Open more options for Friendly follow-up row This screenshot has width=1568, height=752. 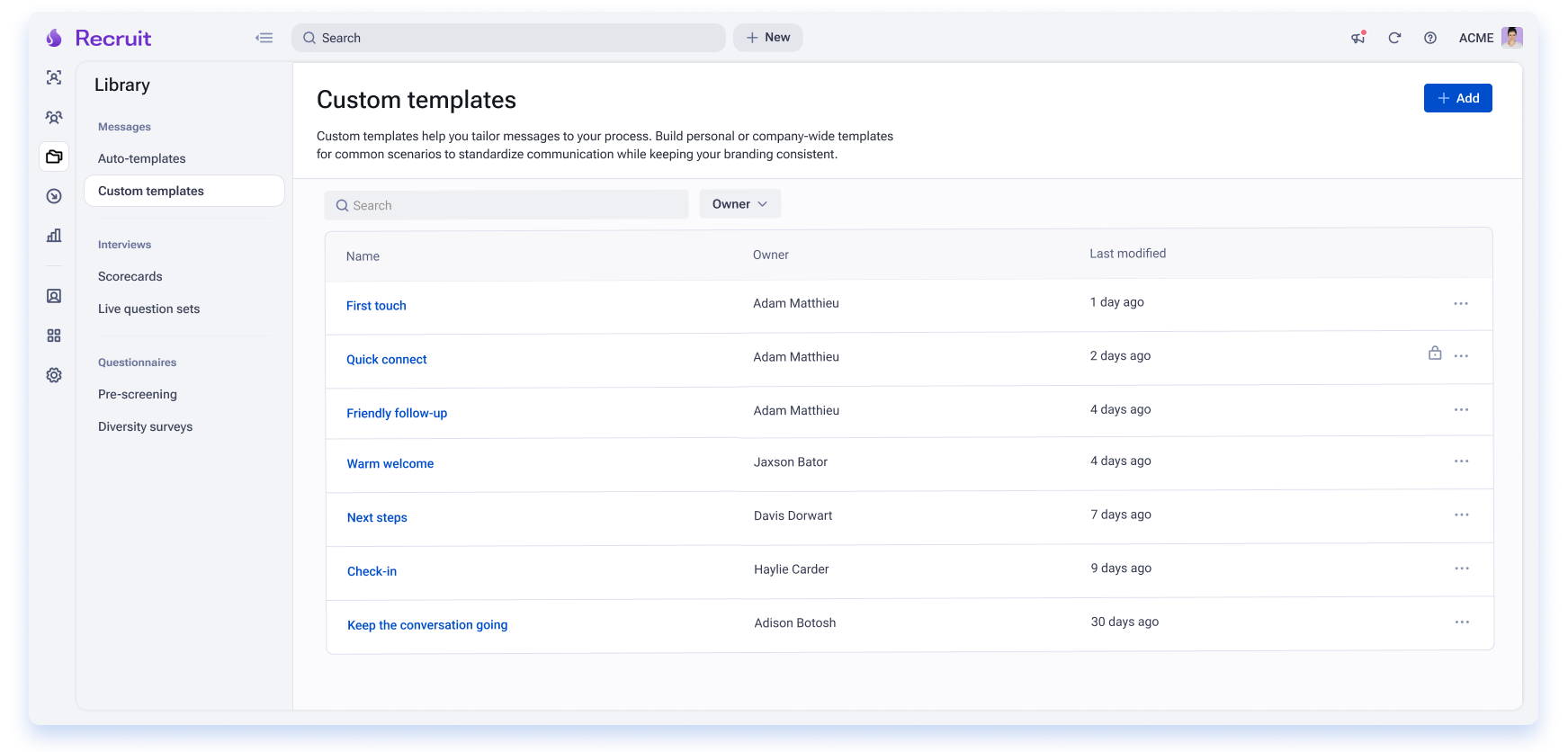tap(1461, 409)
